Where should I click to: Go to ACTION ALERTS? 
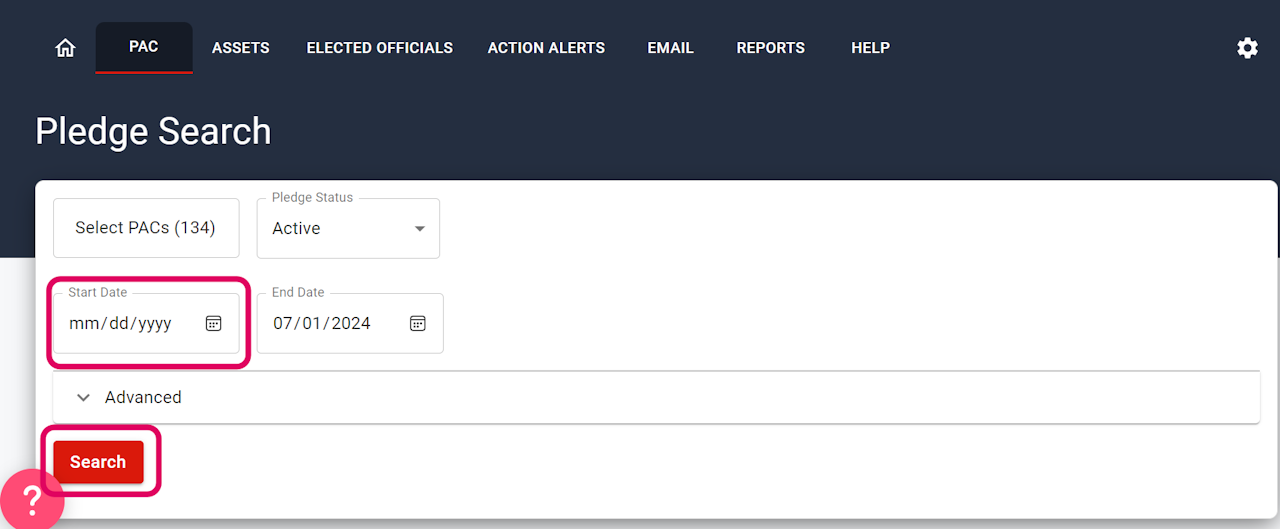pyautogui.click(x=546, y=48)
